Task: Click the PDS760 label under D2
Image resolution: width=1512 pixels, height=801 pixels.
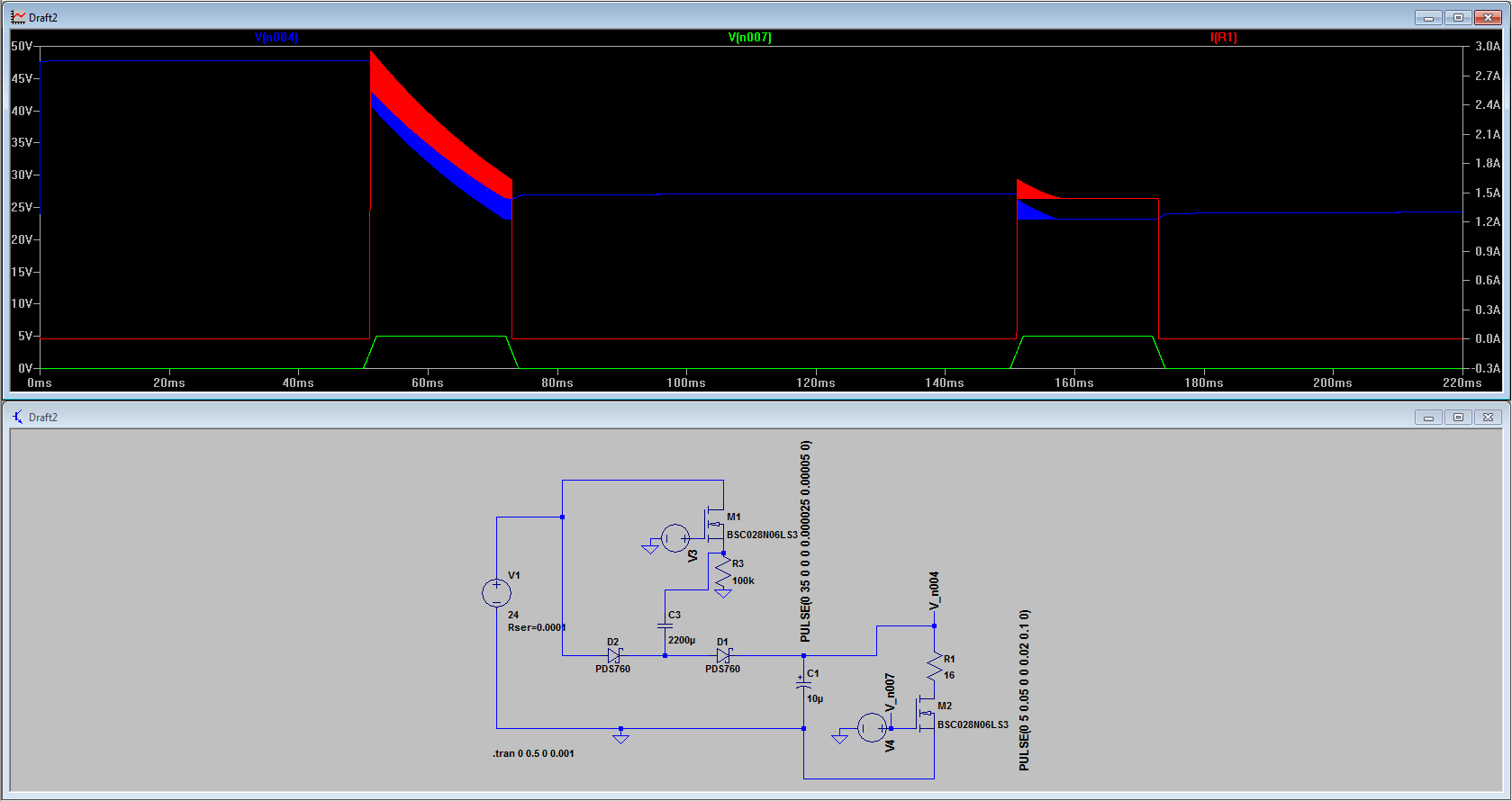Action: point(612,669)
